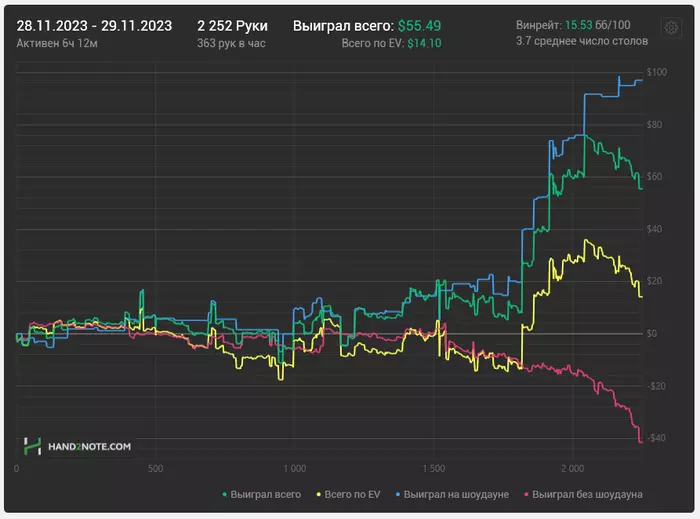
Task: Click the -$40 y-axis label
Action: pyautogui.click(x=656, y=438)
